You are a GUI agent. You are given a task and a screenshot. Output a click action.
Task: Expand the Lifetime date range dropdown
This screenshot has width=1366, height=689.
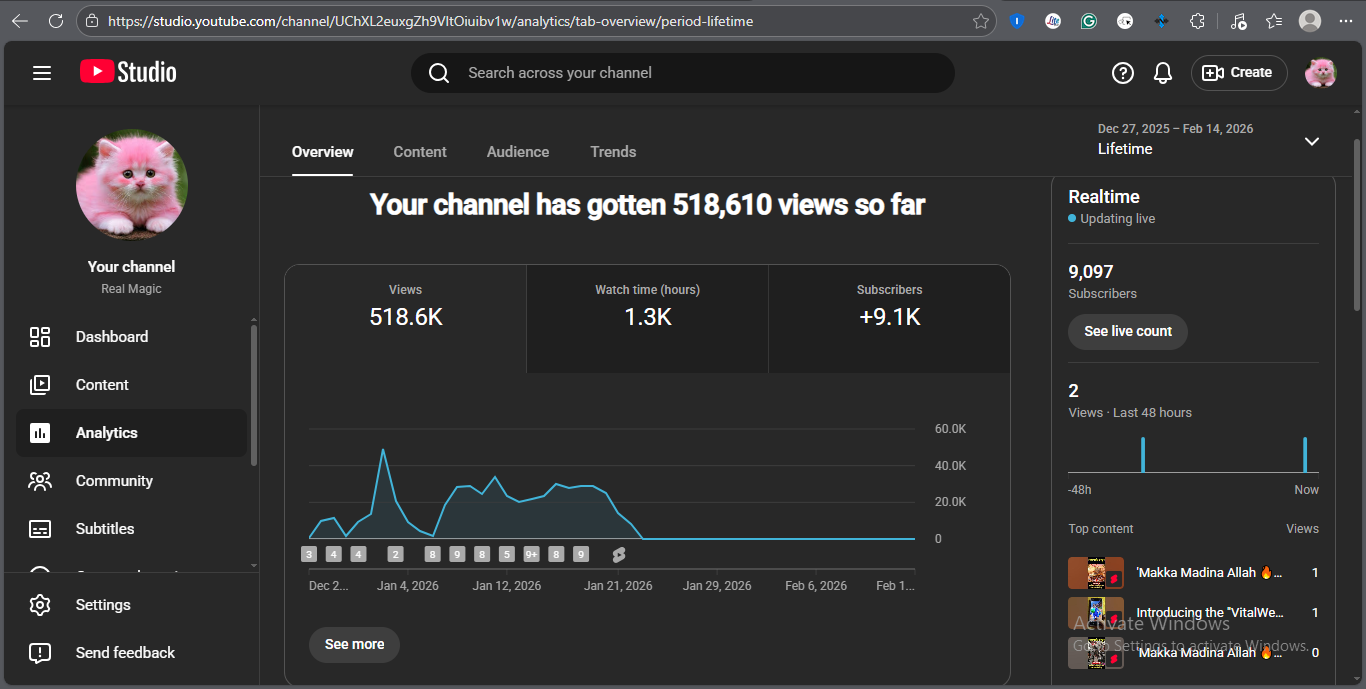tap(1311, 141)
